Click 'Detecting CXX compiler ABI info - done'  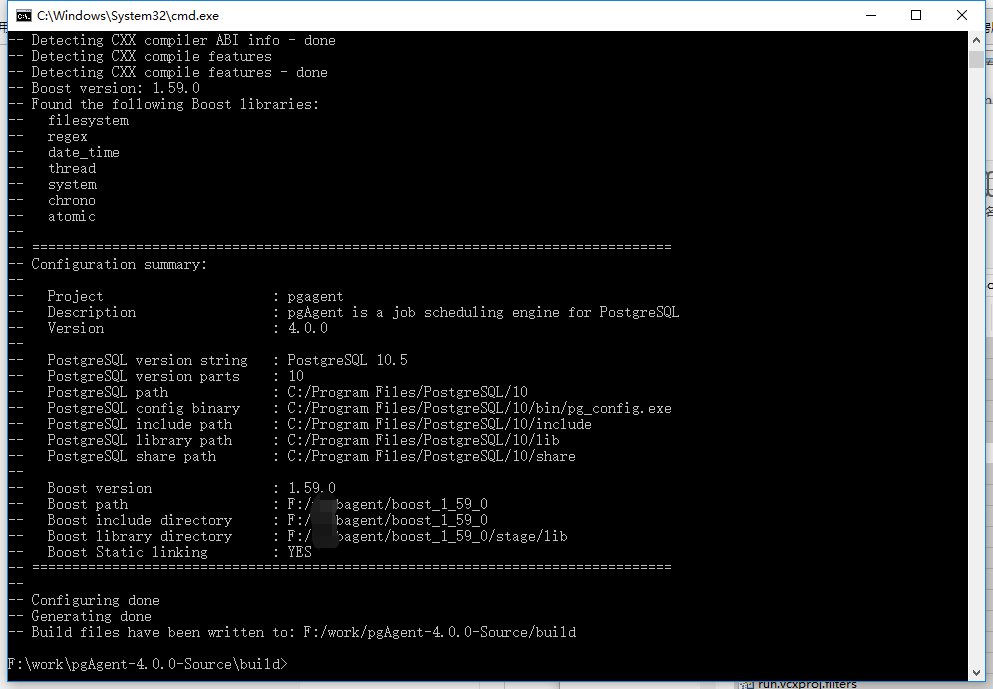(x=184, y=40)
